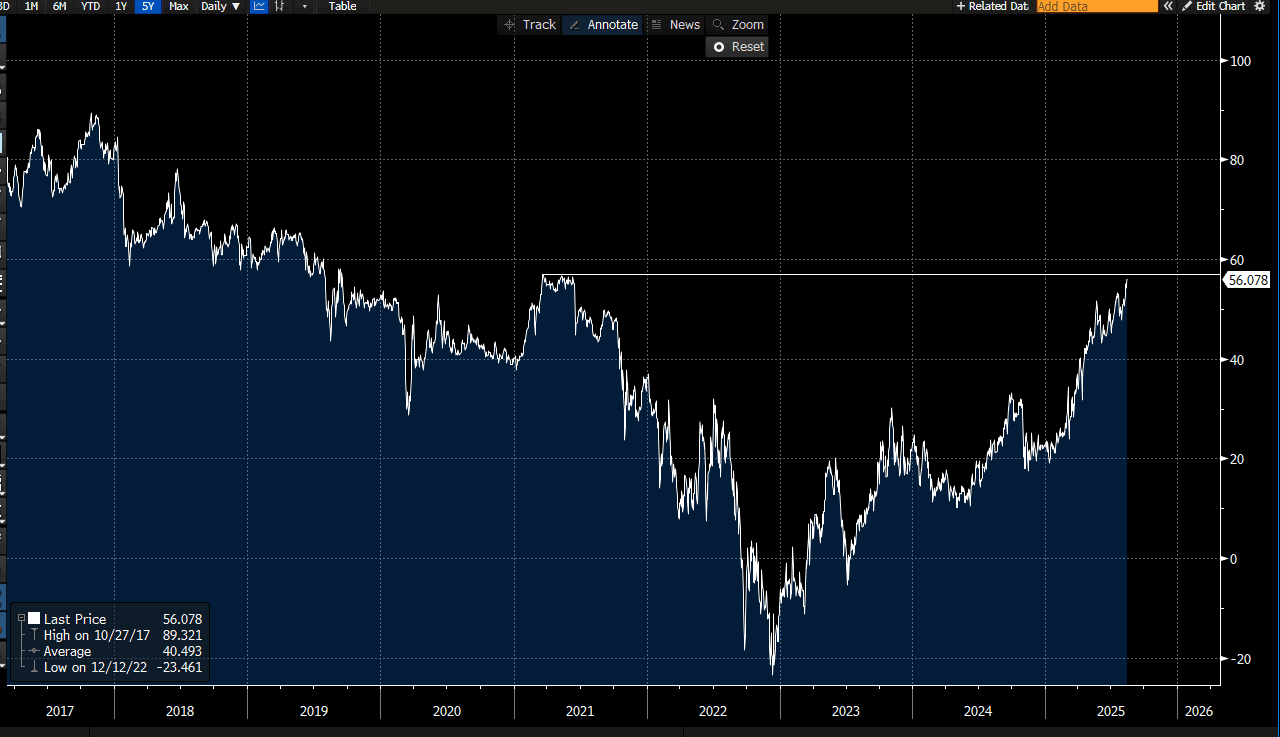The image size is (1280, 737).
Task: Select the 5Y time range
Action: [148, 6]
